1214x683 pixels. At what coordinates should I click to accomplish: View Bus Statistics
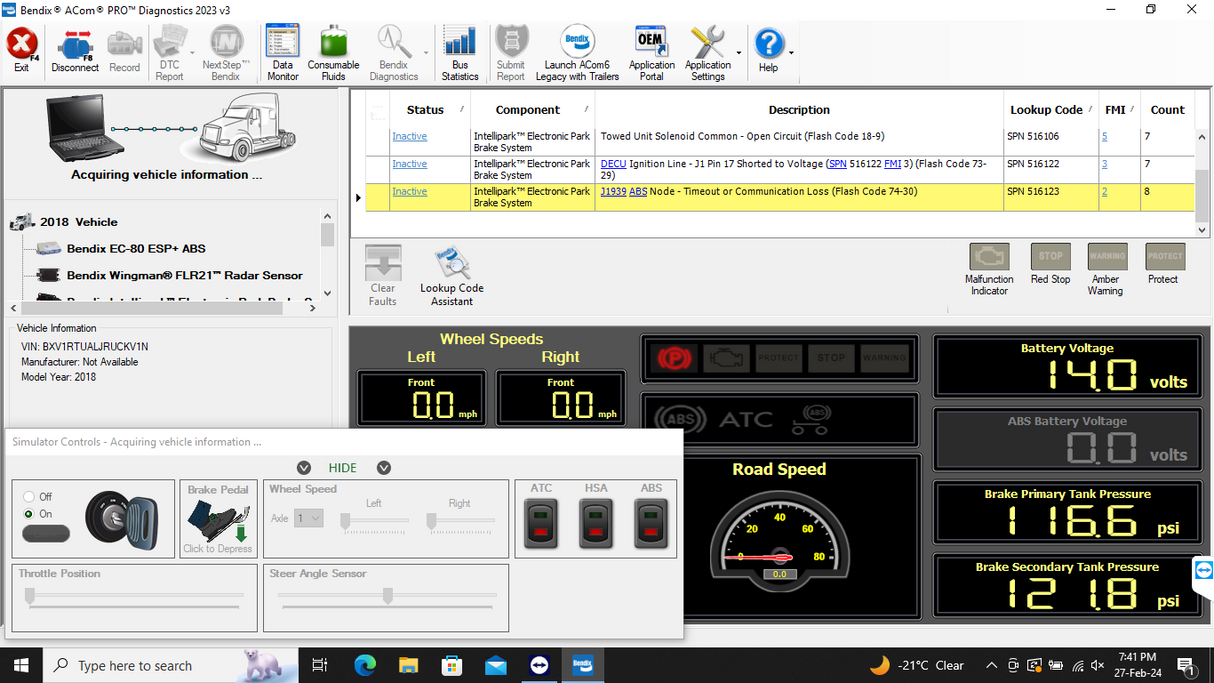(459, 51)
